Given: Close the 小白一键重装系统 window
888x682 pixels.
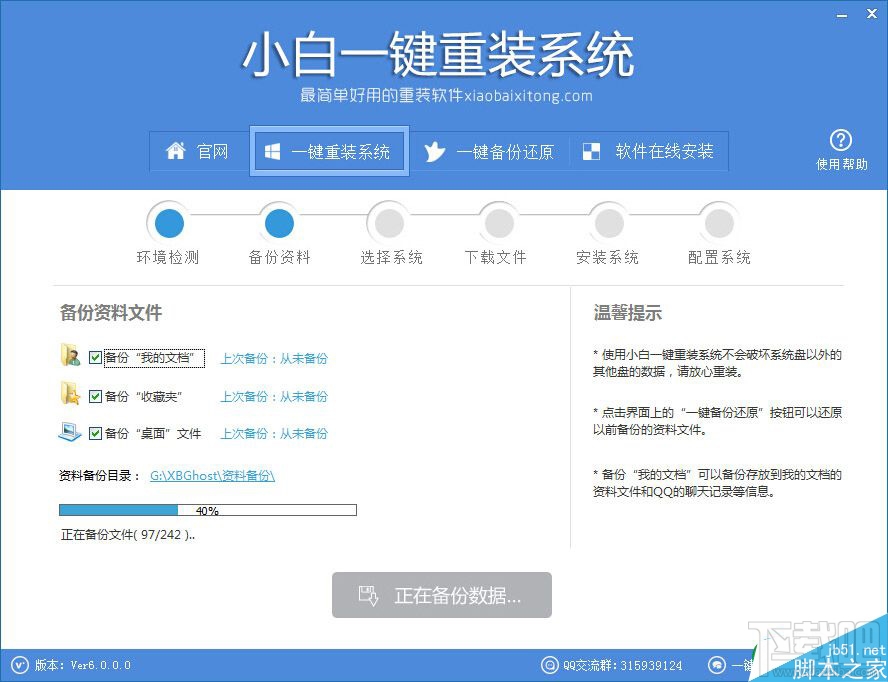Looking at the screenshot, I should [872, 15].
